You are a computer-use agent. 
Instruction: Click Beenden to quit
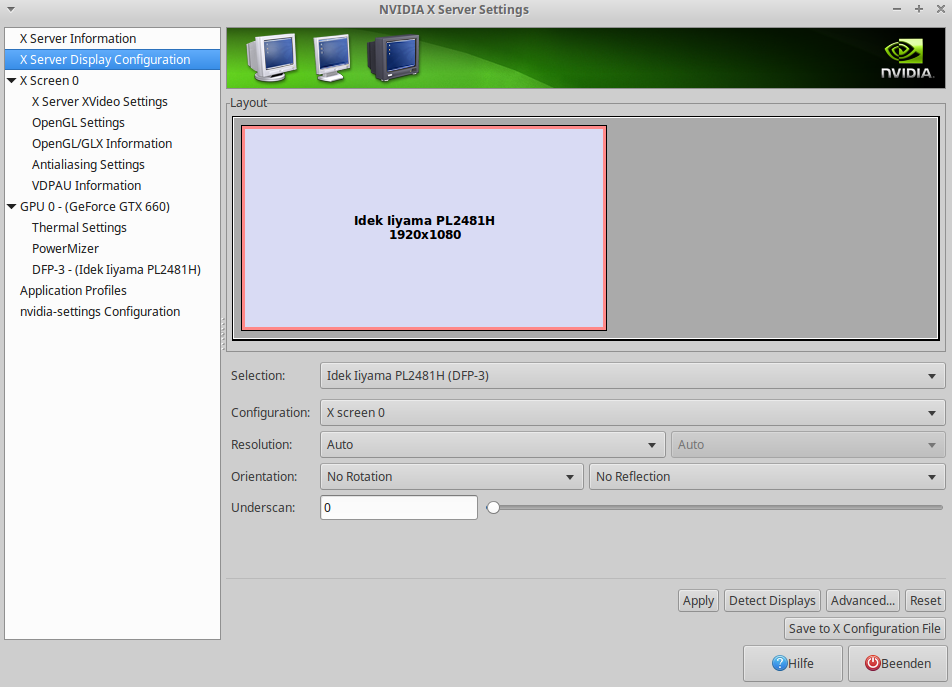897,663
